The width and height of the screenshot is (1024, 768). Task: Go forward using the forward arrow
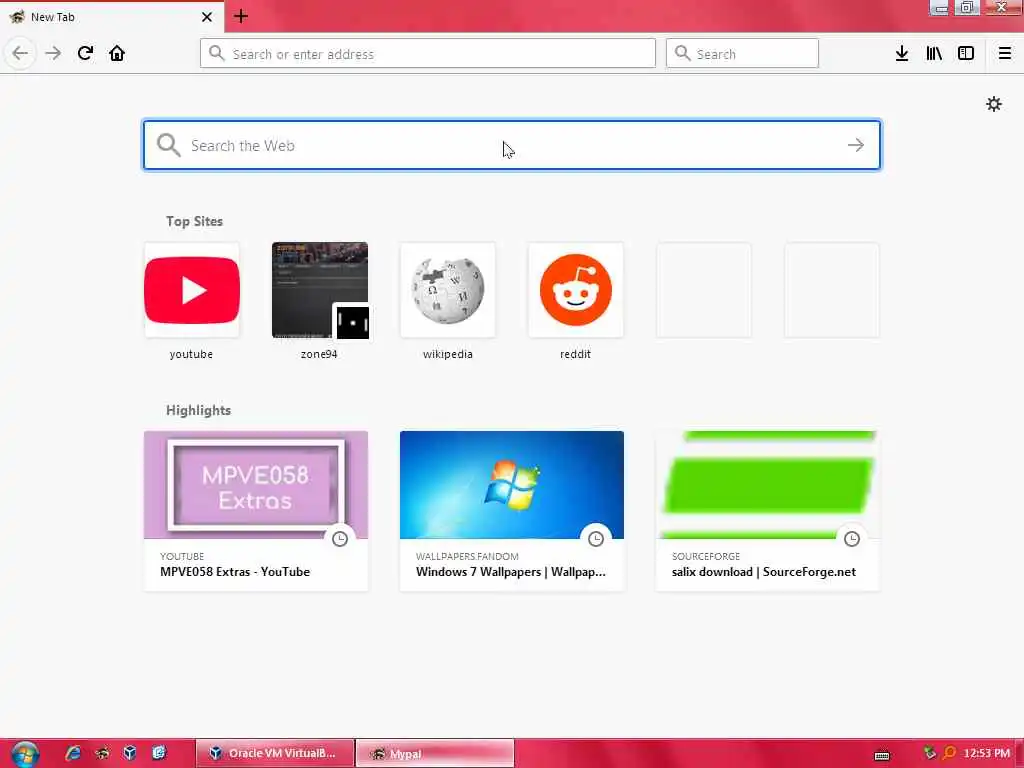click(53, 54)
